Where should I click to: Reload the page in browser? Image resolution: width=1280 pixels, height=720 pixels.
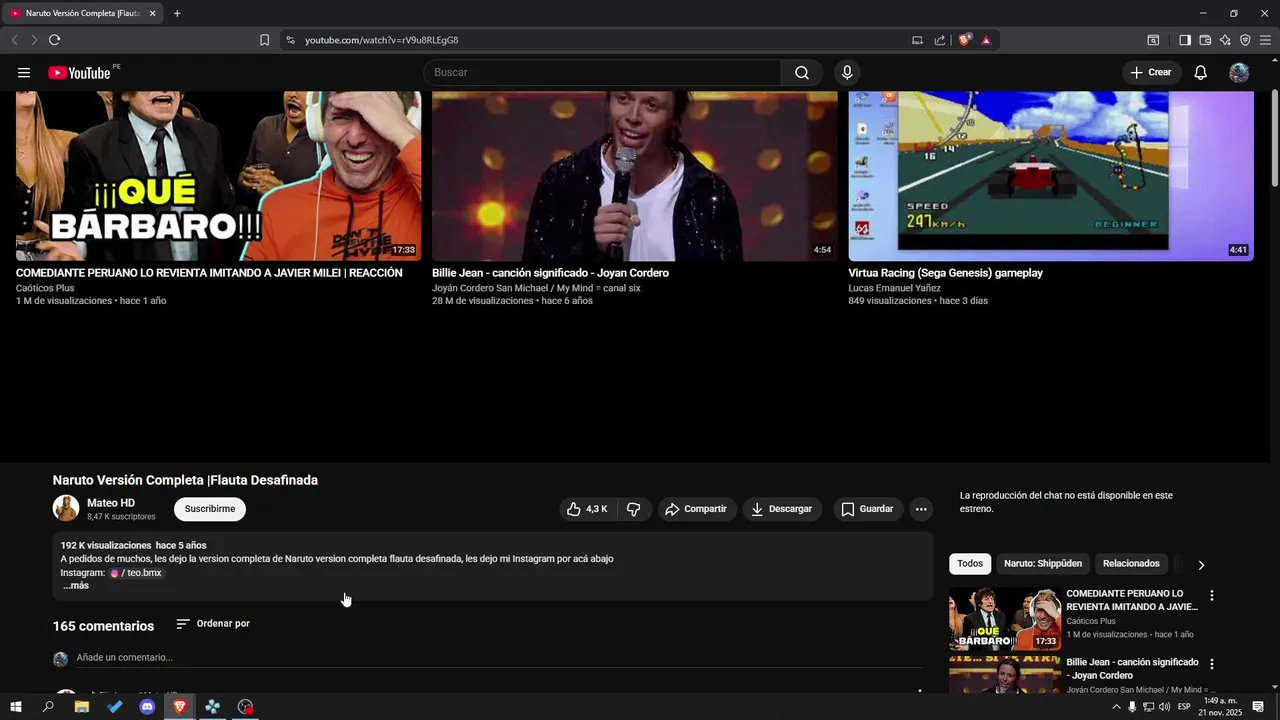coord(54,40)
